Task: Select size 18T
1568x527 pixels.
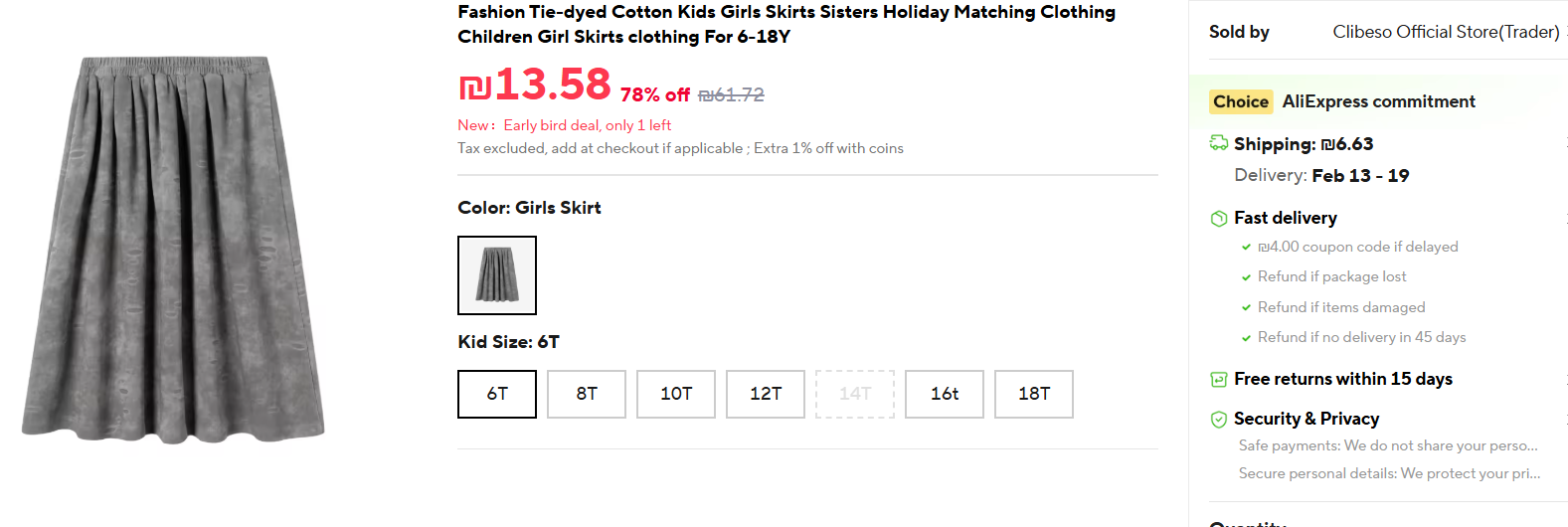Action: click(1034, 394)
